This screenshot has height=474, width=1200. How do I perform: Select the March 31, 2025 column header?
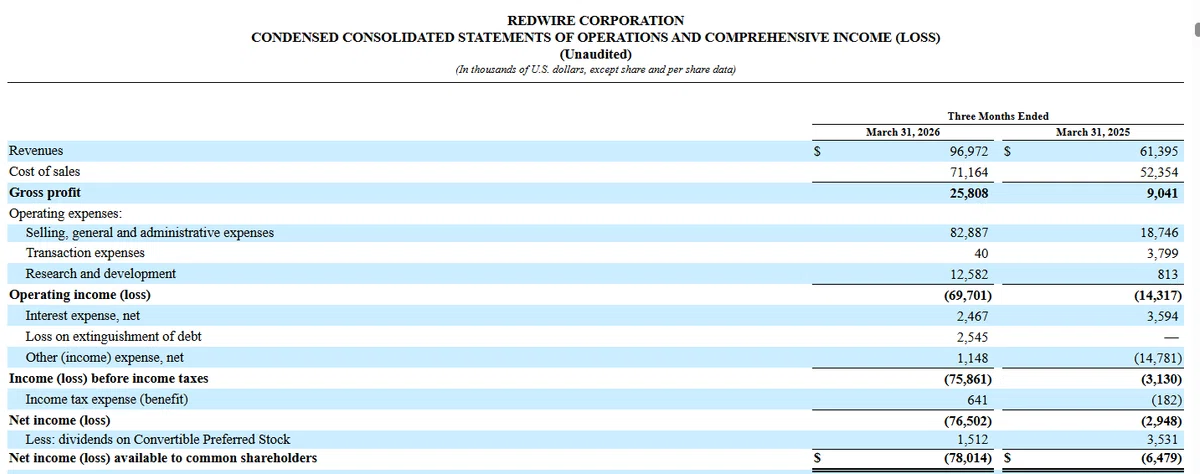coord(1093,132)
